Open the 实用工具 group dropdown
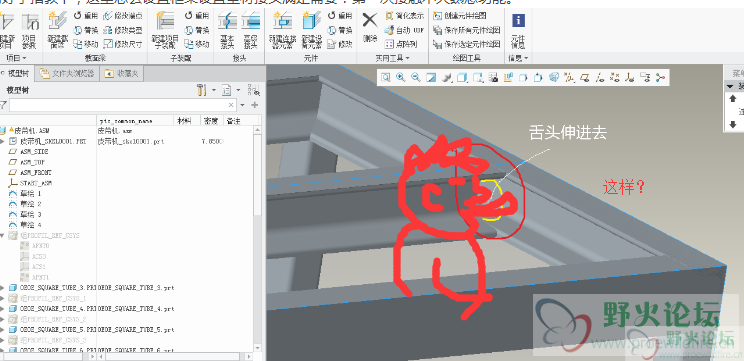Viewport: 744px width, 361px height. click(x=392, y=58)
